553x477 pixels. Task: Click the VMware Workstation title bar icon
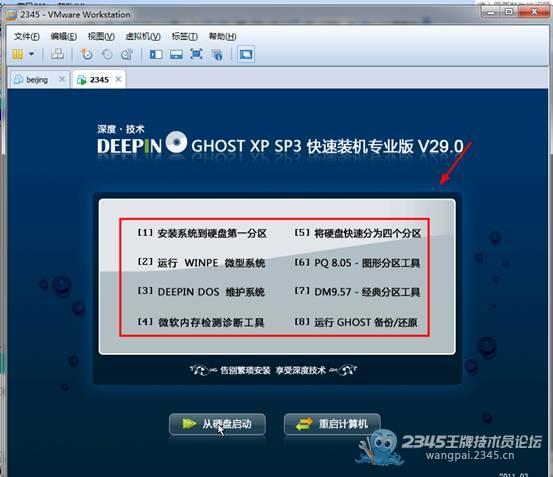pyautogui.click(x=11, y=15)
